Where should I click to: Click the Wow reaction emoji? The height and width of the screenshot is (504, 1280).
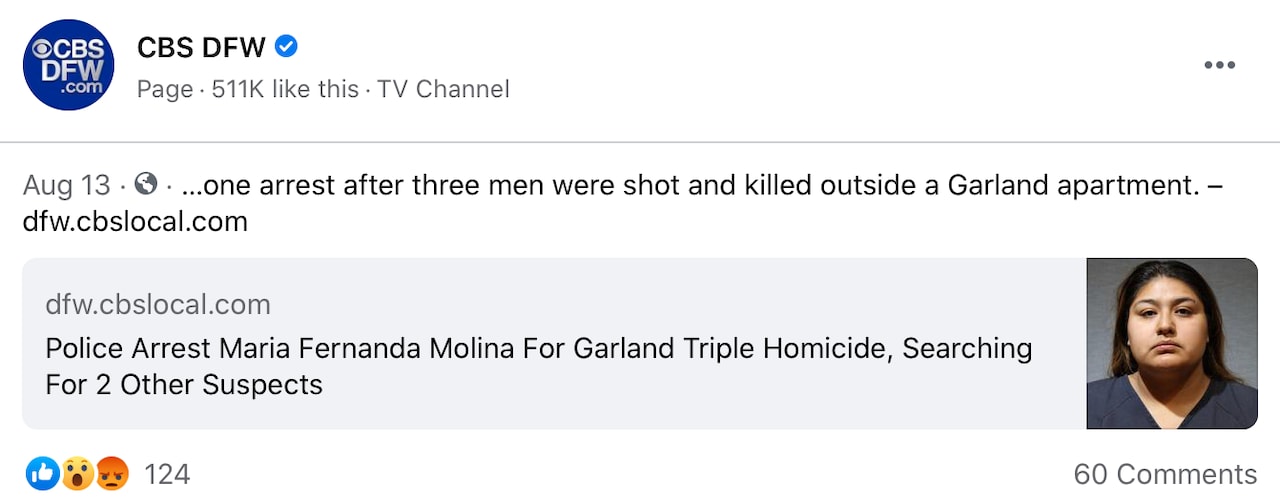tap(77, 473)
